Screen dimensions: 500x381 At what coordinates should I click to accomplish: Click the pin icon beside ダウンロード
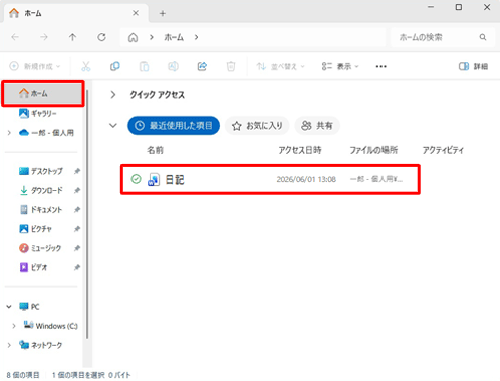[x=77, y=190]
